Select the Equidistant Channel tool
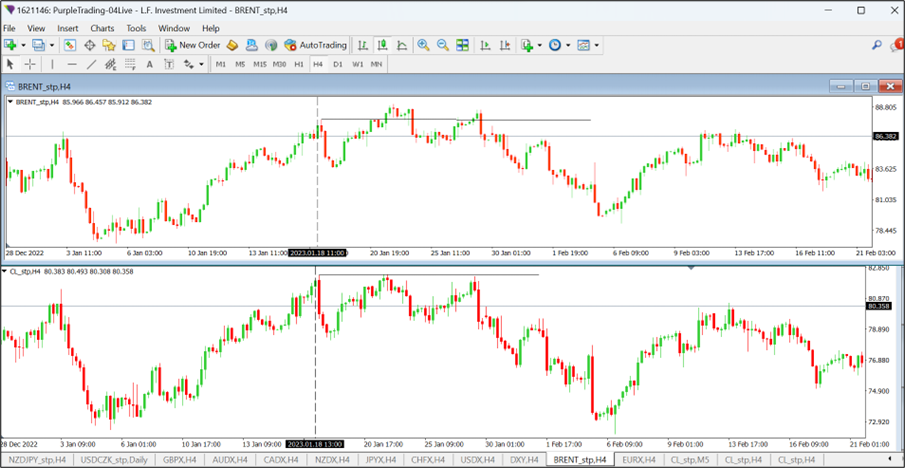The image size is (905, 468). pyautogui.click(x=110, y=64)
